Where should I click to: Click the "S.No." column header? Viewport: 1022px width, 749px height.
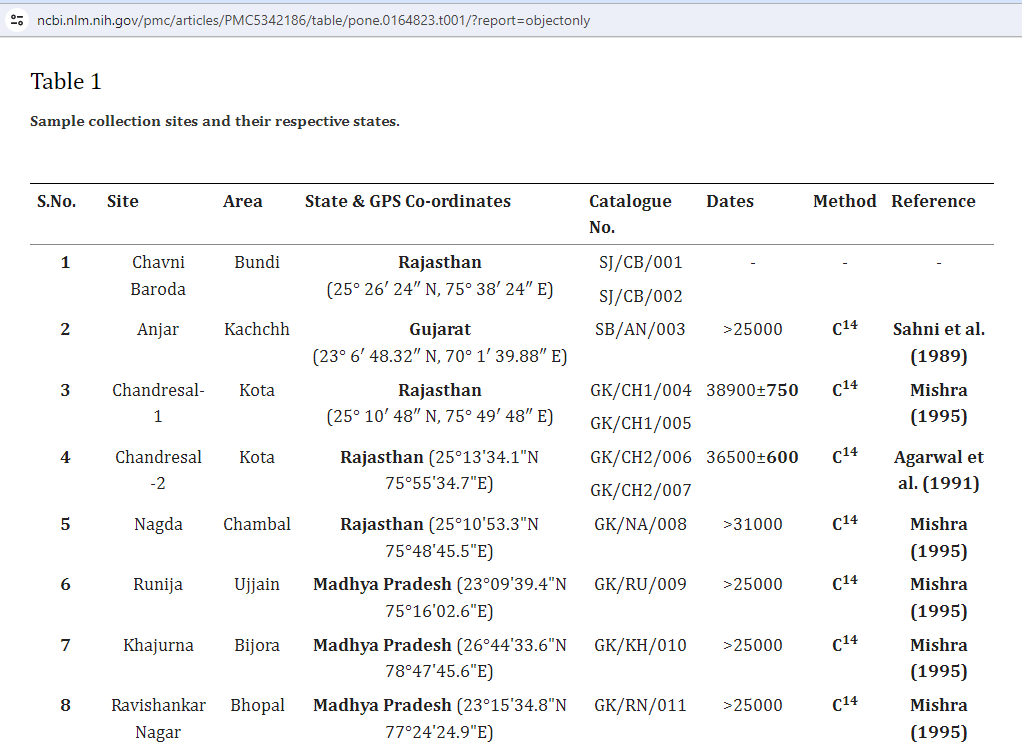[57, 201]
